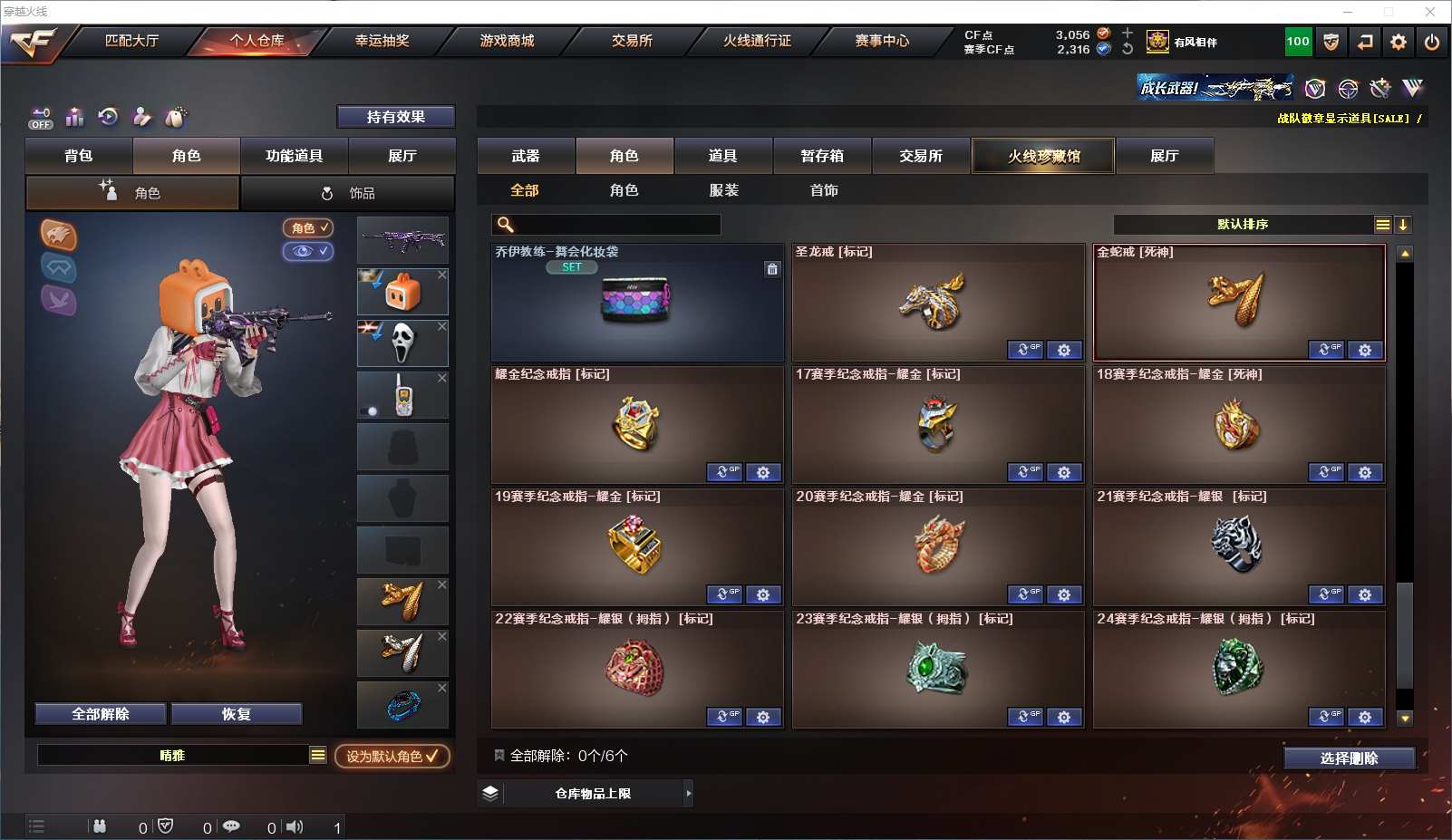This screenshot has width=1452, height=840.
Task: Open the 游戏商城 menu
Action: point(507,41)
